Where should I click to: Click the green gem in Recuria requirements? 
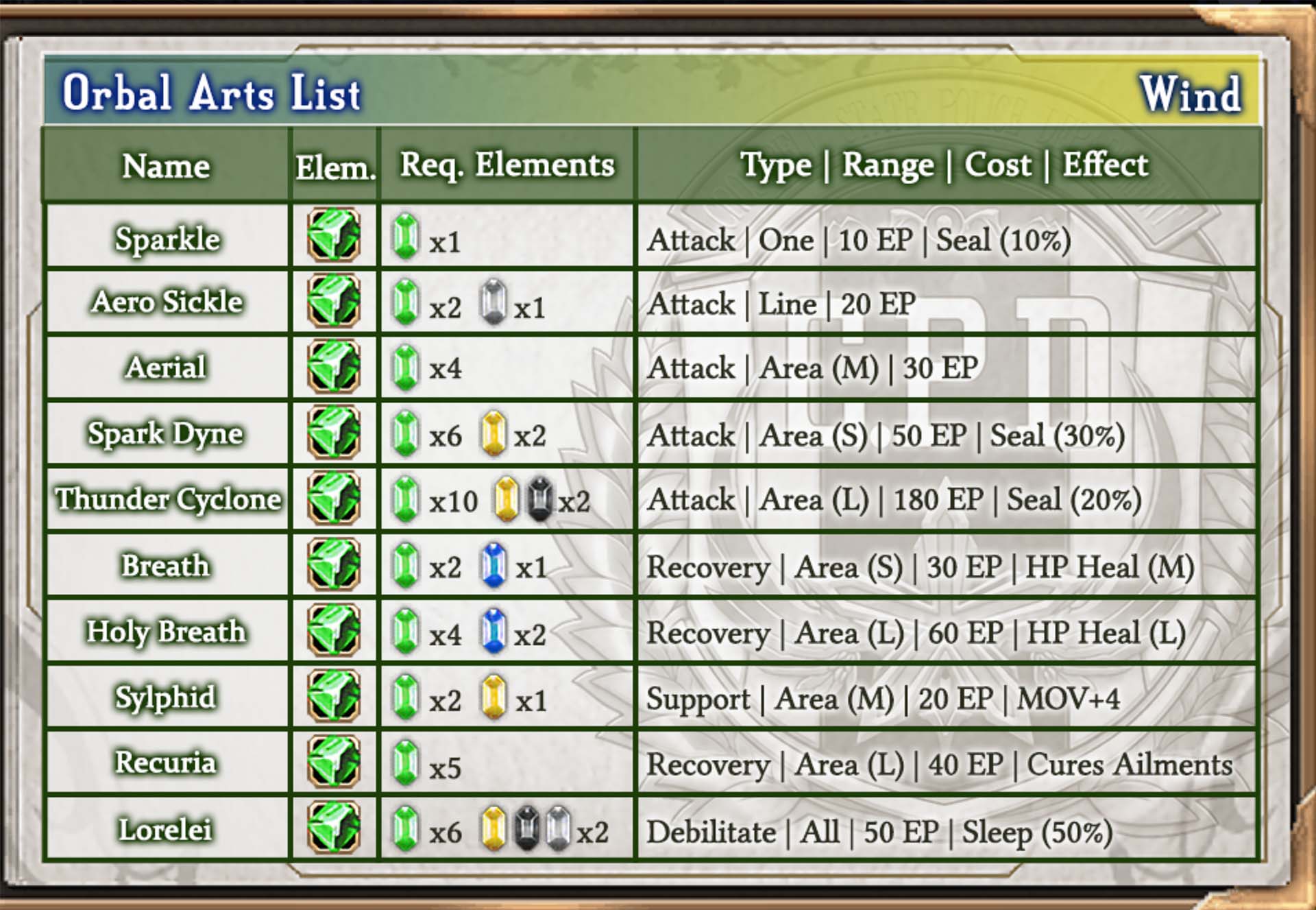[x=406, y=763]
